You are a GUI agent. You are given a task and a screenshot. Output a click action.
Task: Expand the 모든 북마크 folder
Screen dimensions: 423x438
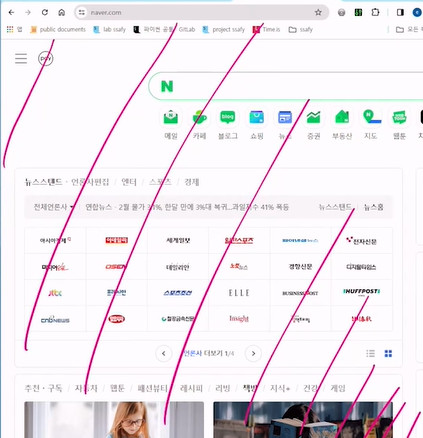pyautogui.click(x=408, y=30)
